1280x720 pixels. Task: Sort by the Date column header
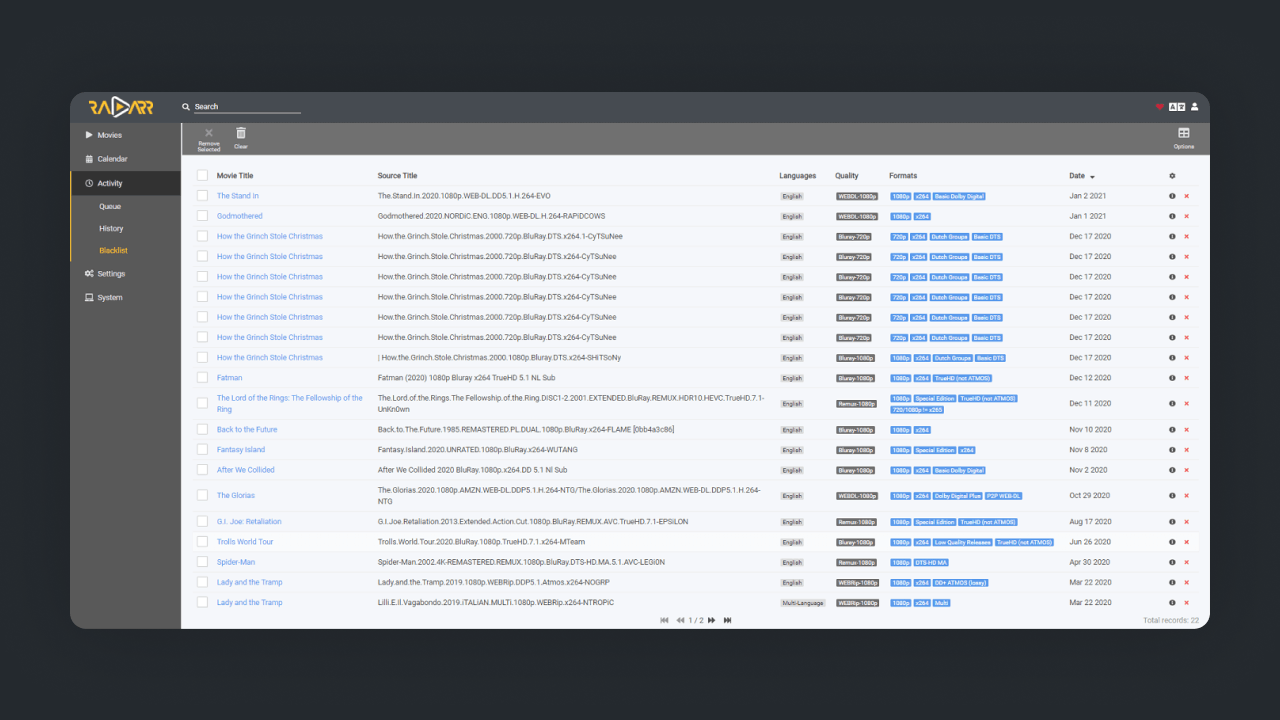[1077, 176]
